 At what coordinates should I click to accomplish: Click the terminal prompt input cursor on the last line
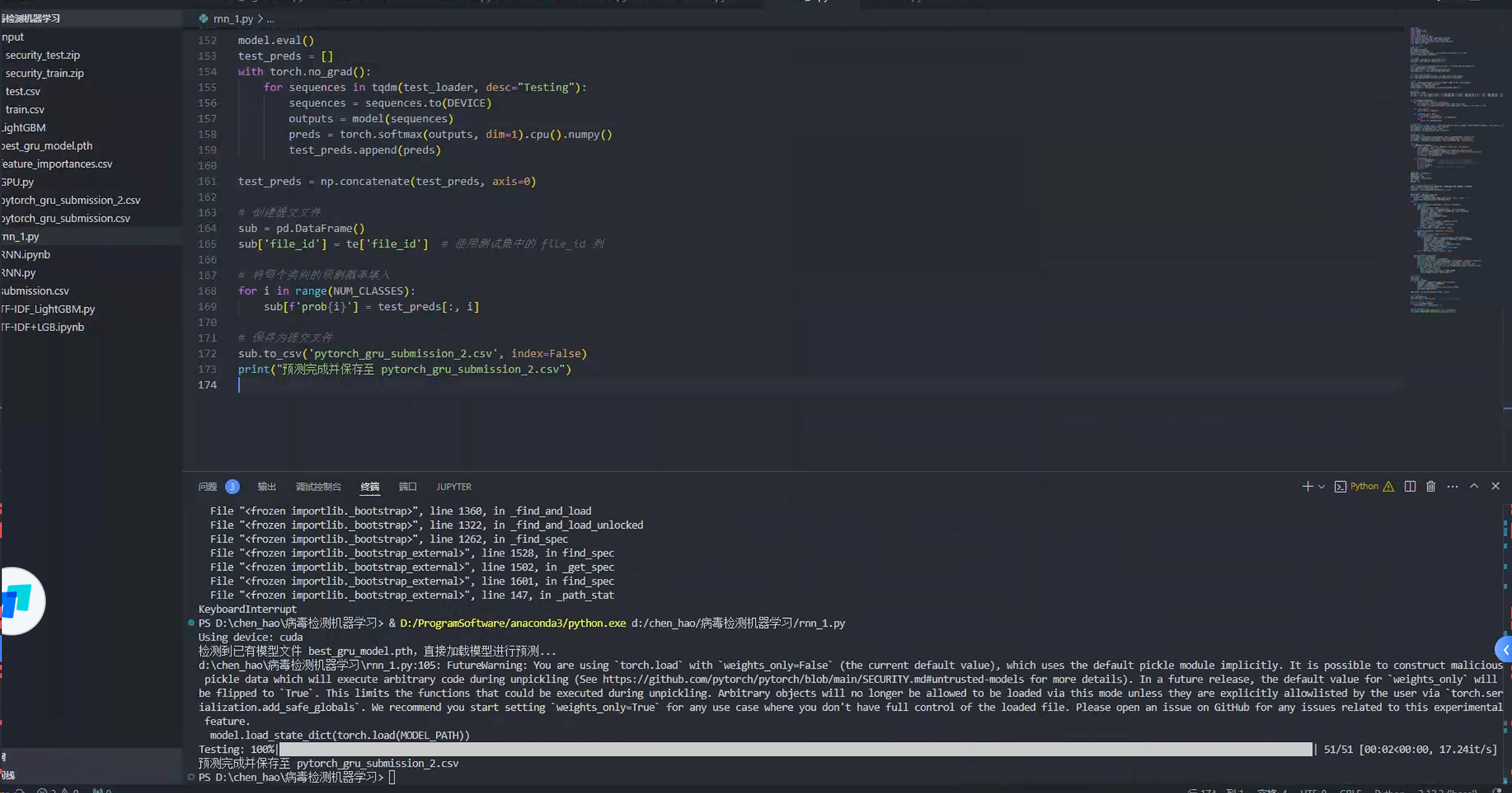[x=392, y=777]
